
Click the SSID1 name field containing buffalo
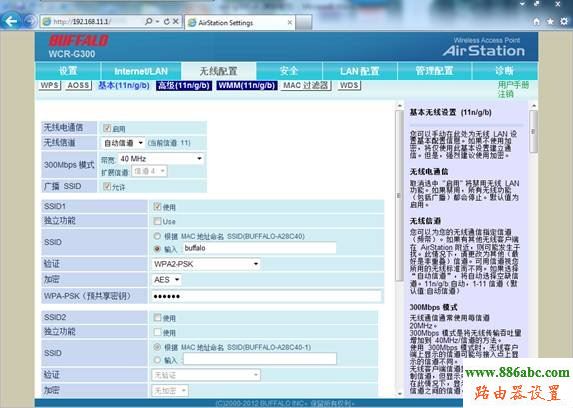click(x=259, y=248)
